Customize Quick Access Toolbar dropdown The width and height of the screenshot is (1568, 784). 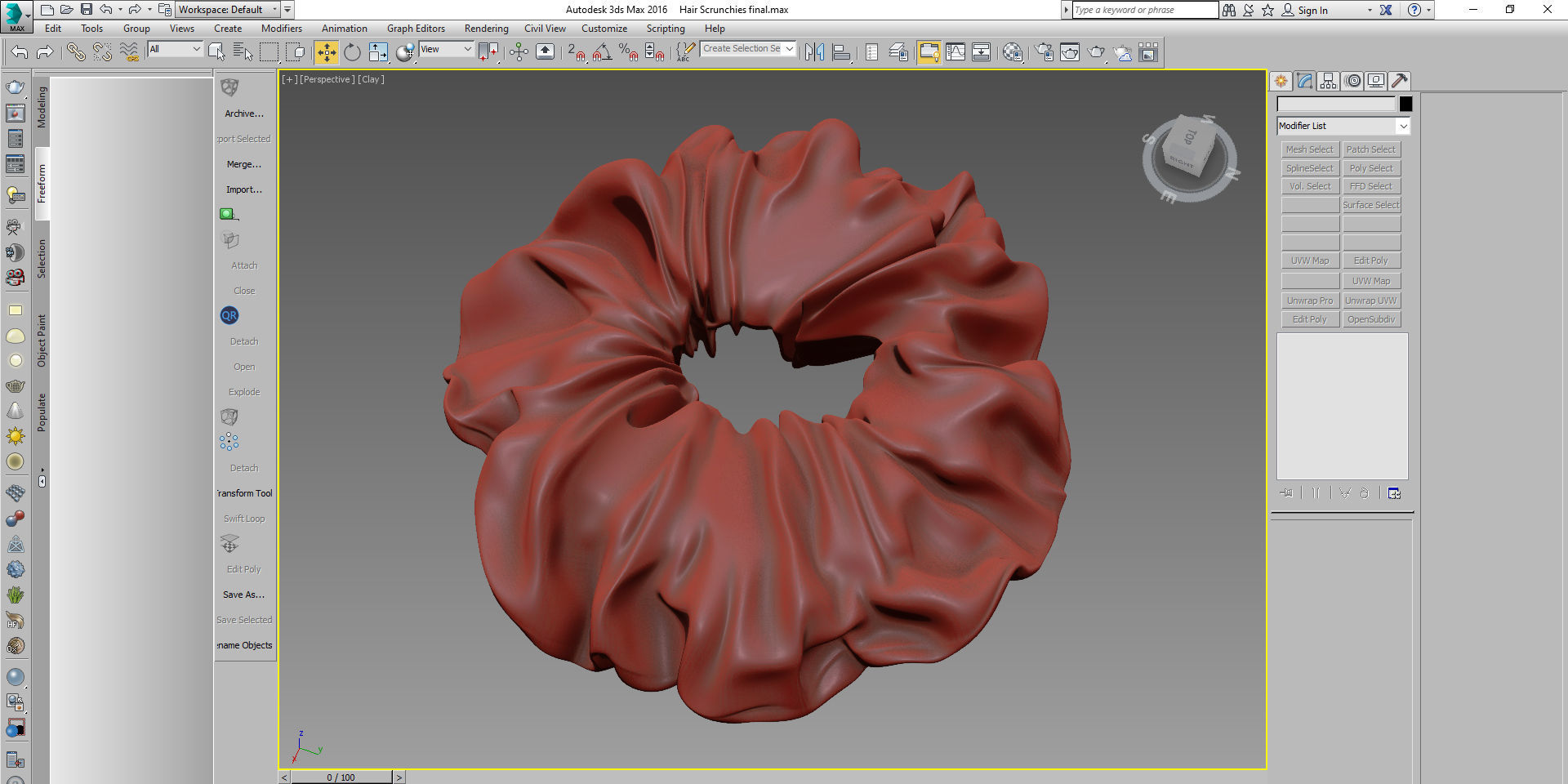point(287,10)
